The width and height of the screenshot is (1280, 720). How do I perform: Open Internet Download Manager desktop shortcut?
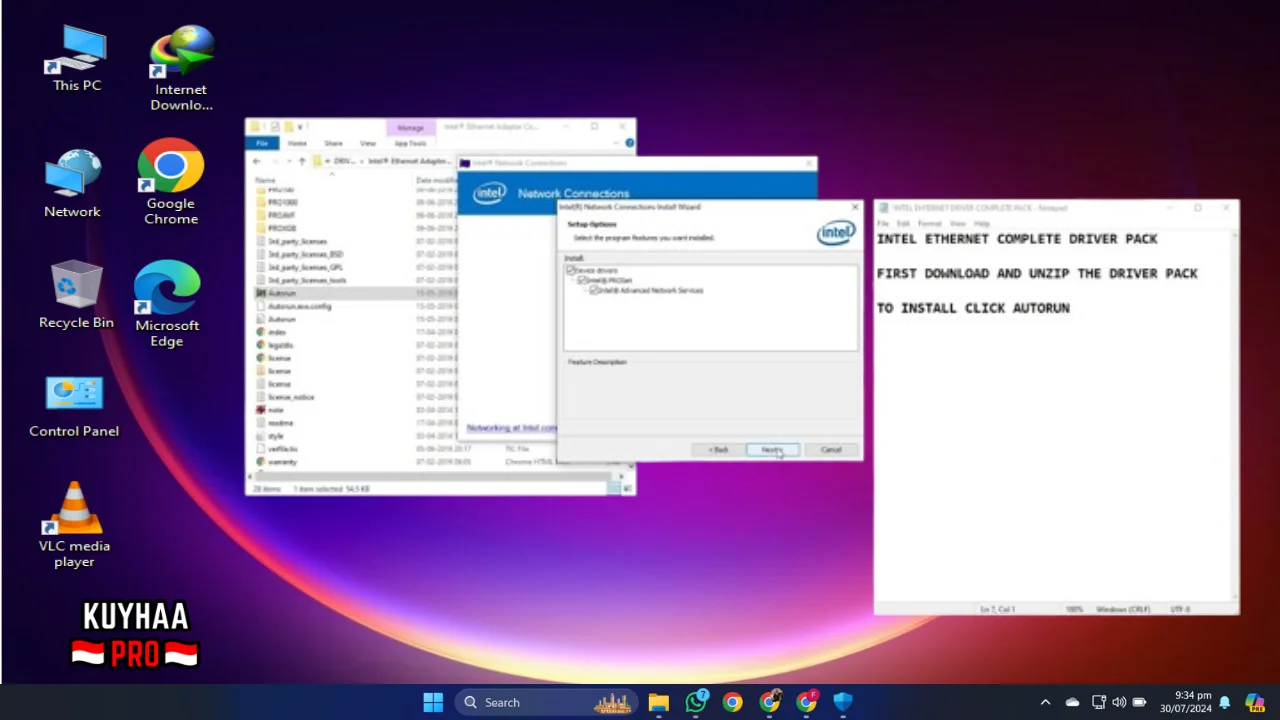181,68
